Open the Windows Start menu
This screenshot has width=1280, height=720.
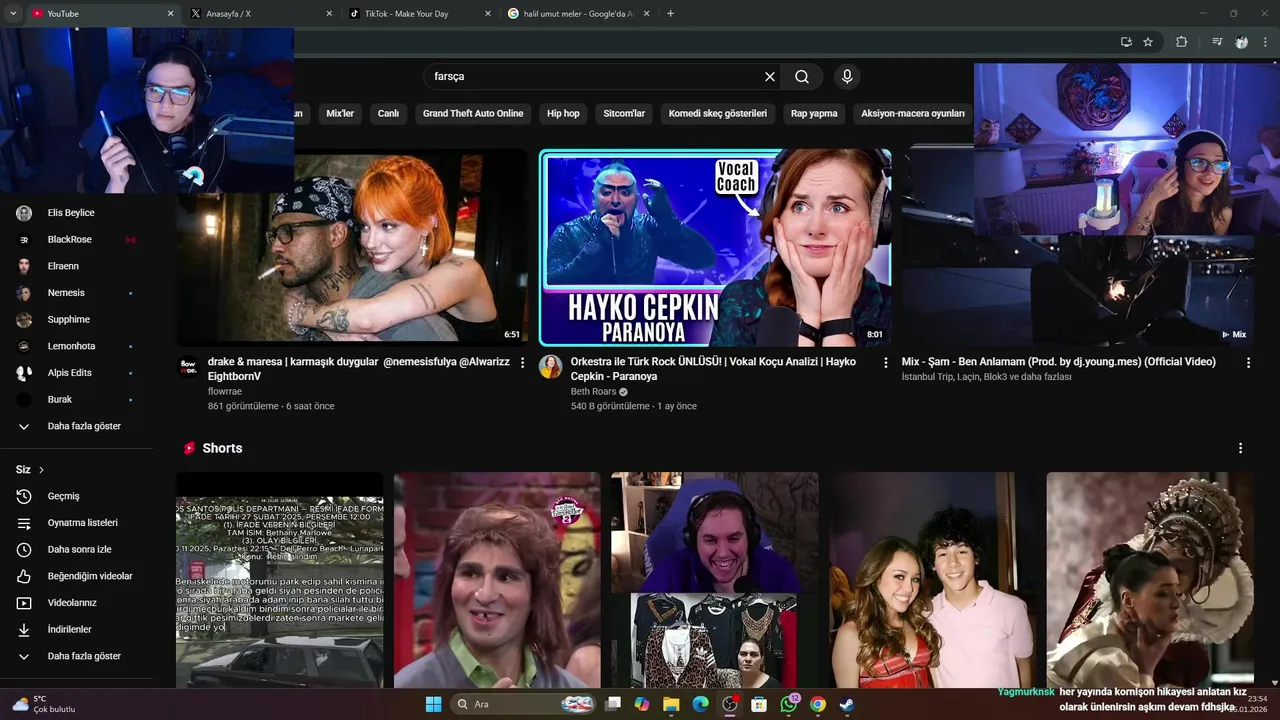click(x=433, y=704)
